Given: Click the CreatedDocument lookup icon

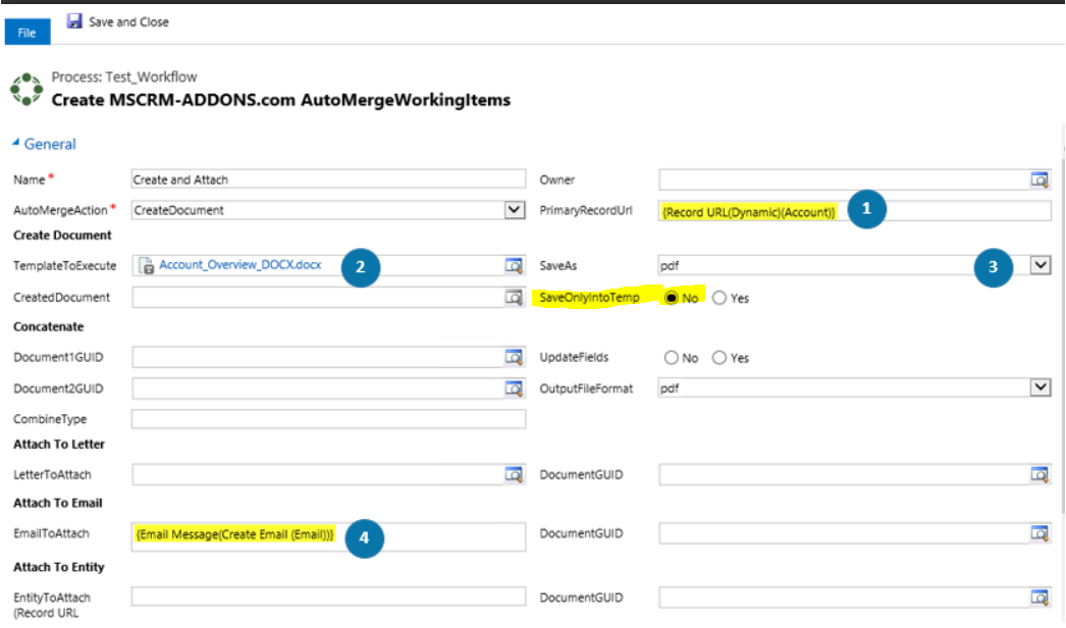Looking at the screenshot, I should click(514, 298).
